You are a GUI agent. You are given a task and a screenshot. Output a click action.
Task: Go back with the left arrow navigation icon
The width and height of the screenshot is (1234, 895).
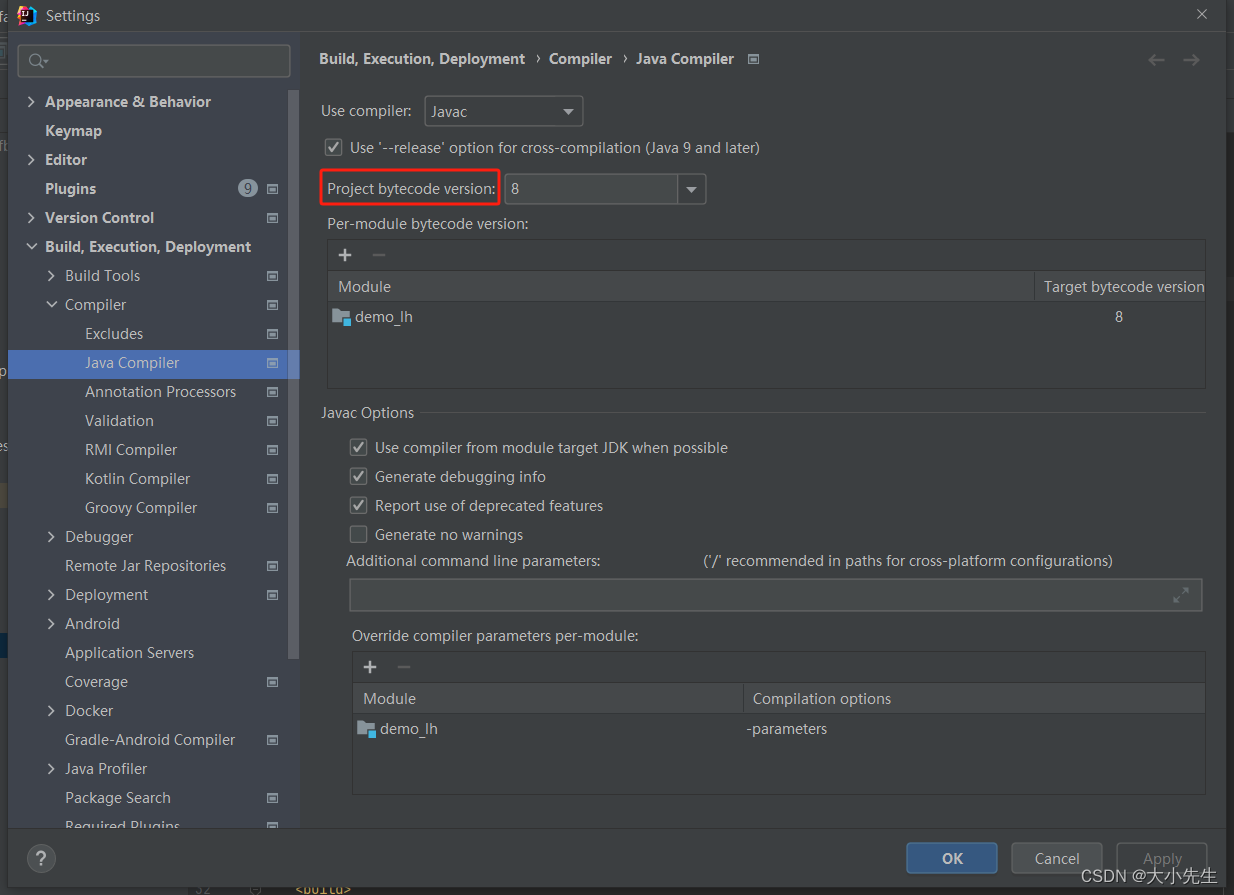point(1156,60)
